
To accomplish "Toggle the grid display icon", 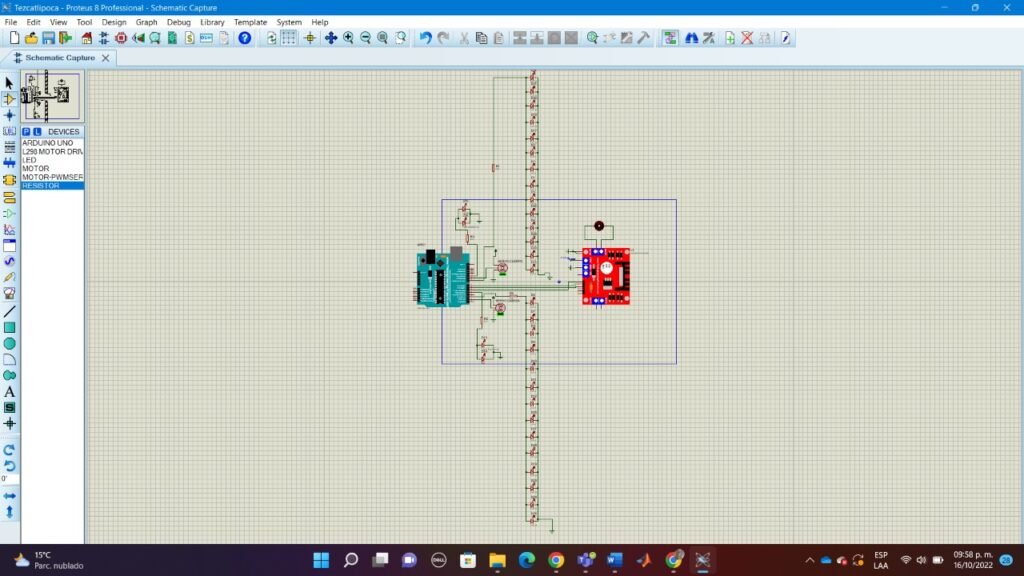I will pos(288,38).
